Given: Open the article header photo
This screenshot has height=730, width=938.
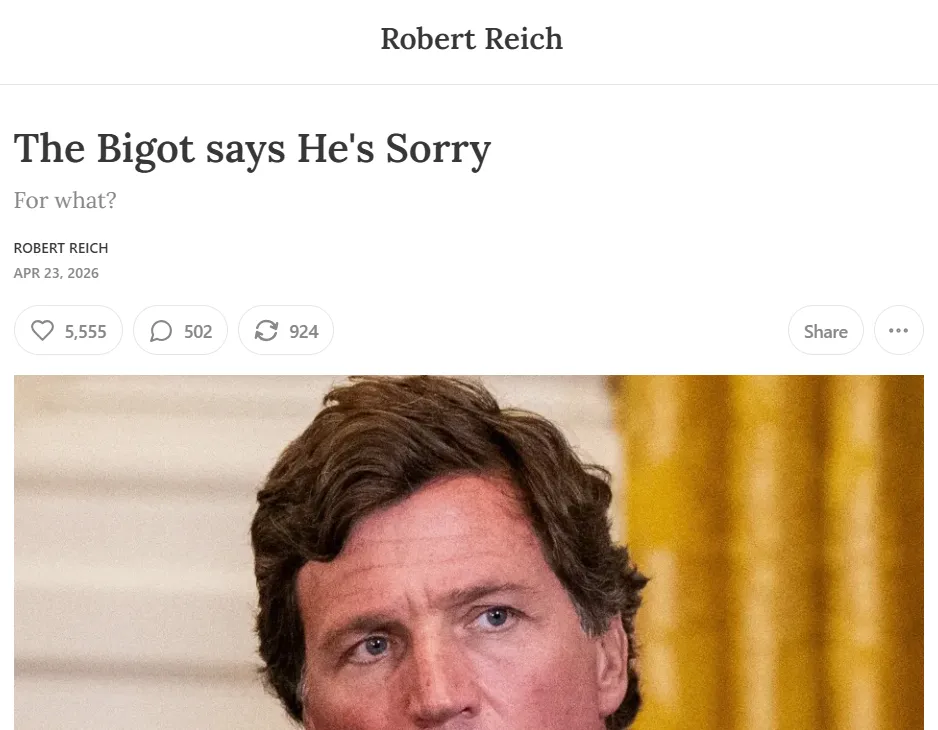Looking at the screenshot, I should [x=469, y=552].
